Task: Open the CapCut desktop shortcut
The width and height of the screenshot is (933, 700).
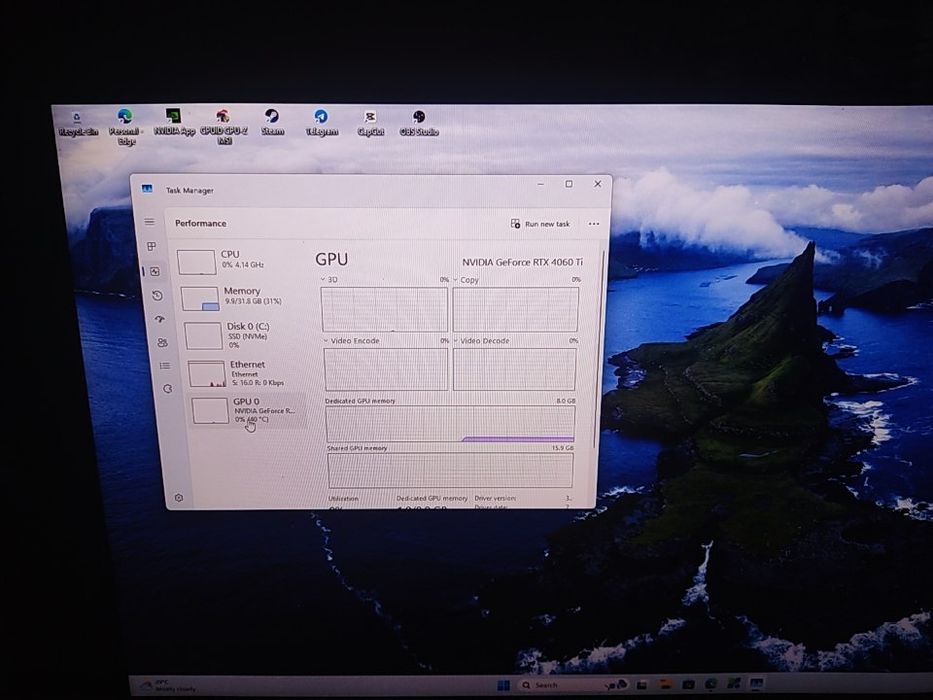Action: (x=370, y=123)
